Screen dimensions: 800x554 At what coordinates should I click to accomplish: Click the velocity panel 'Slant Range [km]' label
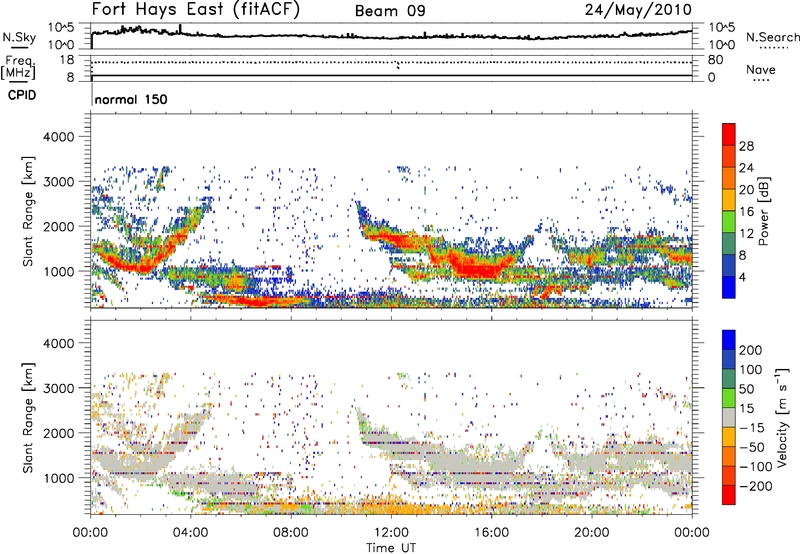(28, 418)
